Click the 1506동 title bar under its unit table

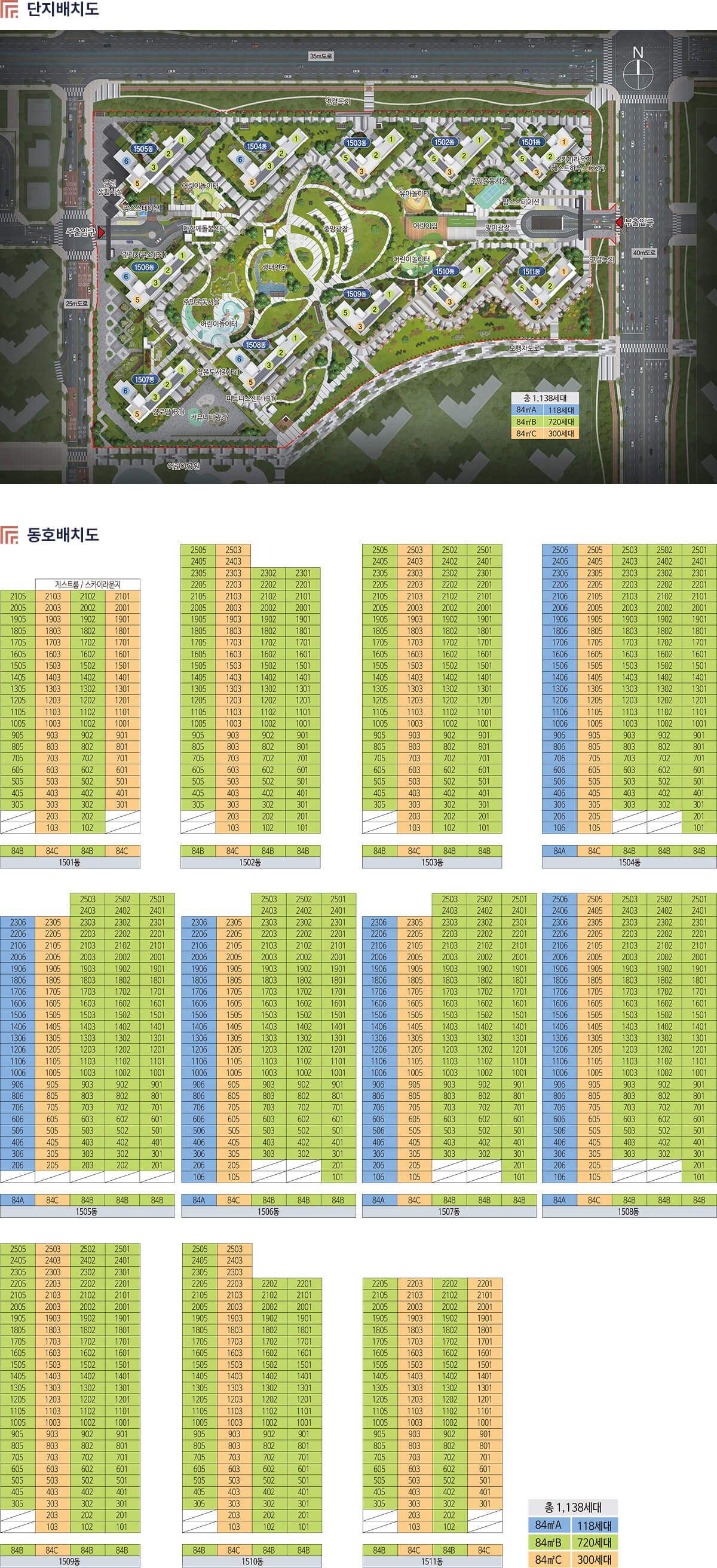(x=268, y=1212)
